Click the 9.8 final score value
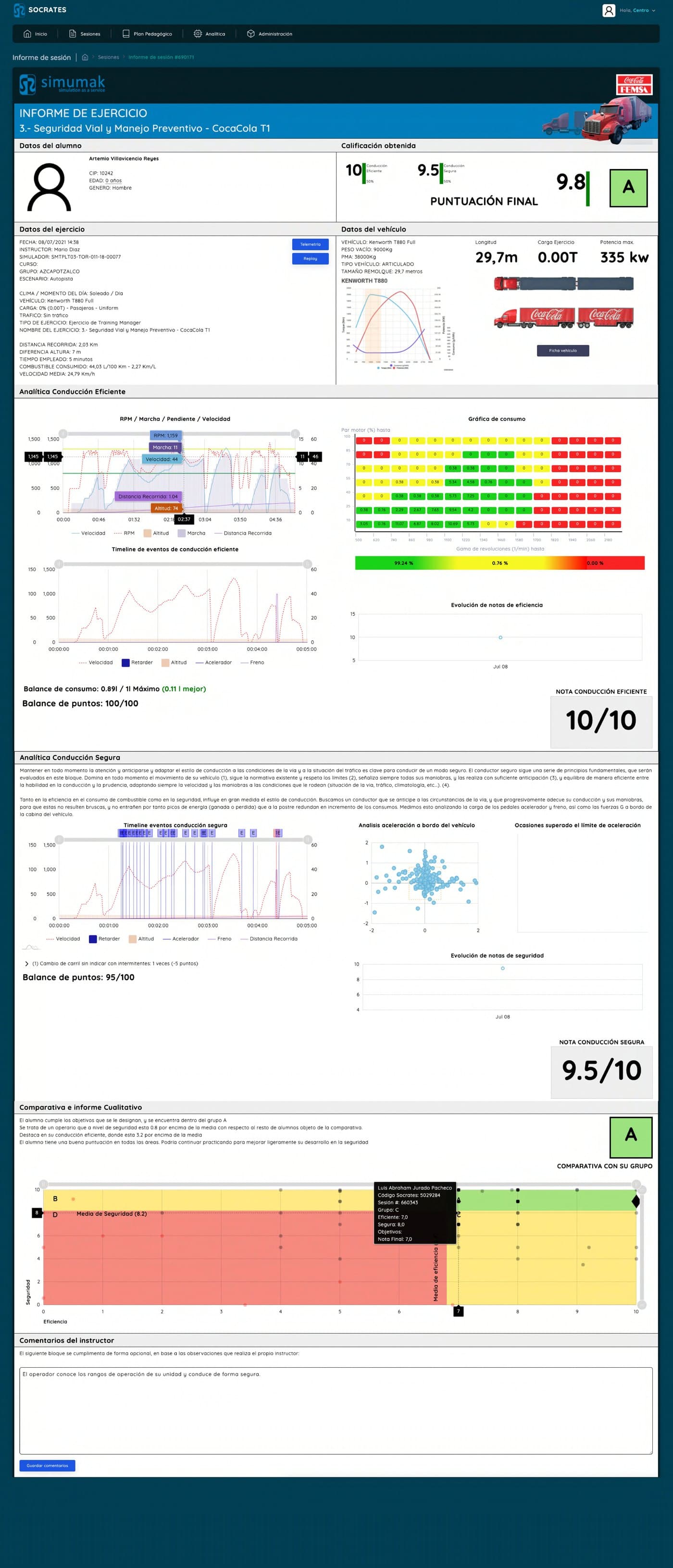The width and height of the screenshot is (673, 1568). pos(570,182)
